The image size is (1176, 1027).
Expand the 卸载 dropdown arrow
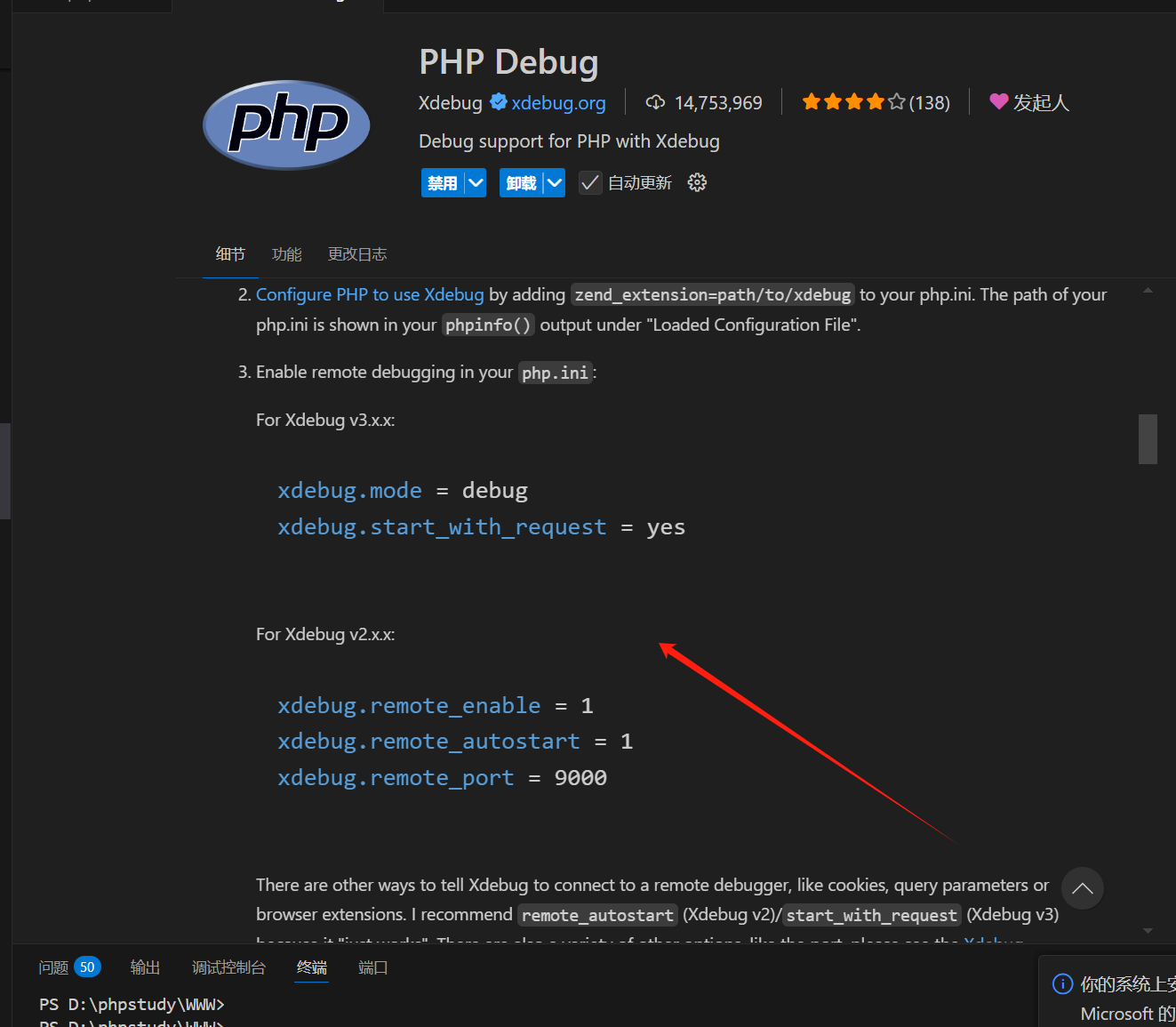tap(555, 183)
